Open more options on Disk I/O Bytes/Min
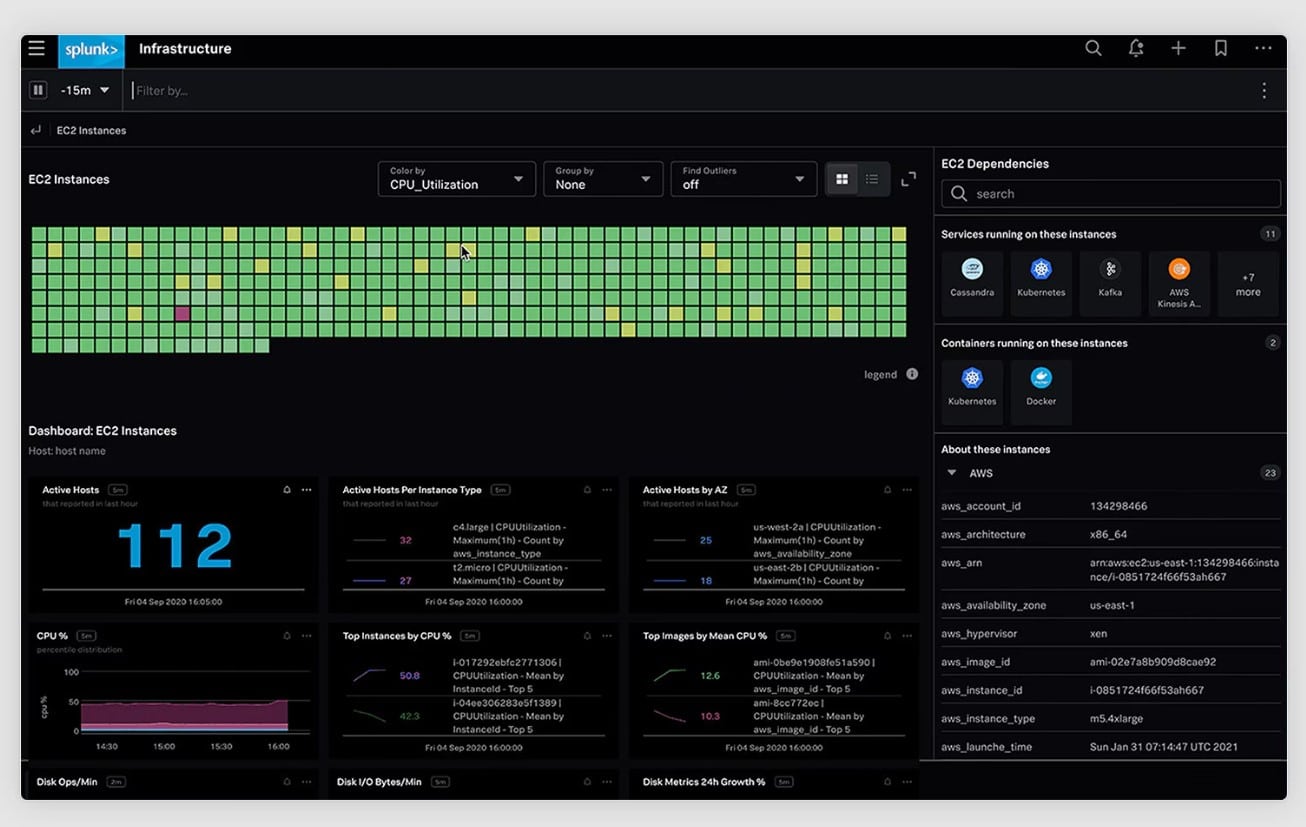The width and height of the screenshot is (1306, 827). 607,782
